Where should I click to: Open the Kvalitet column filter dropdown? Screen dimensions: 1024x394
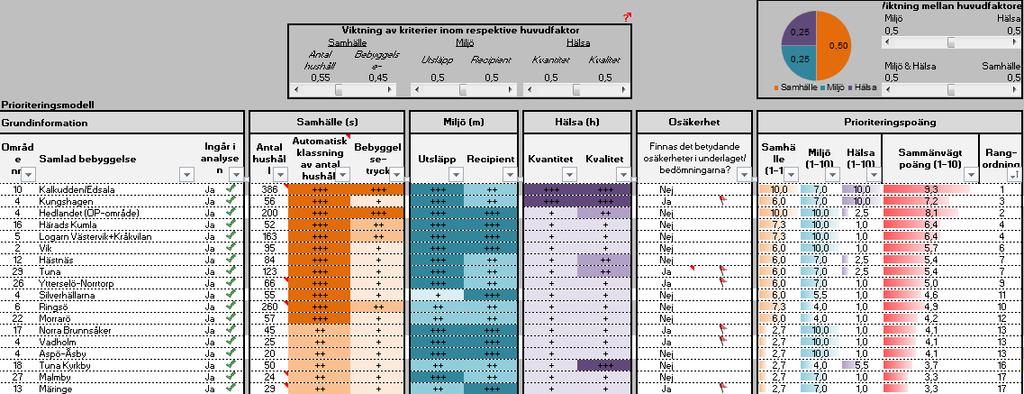(624, 174)
